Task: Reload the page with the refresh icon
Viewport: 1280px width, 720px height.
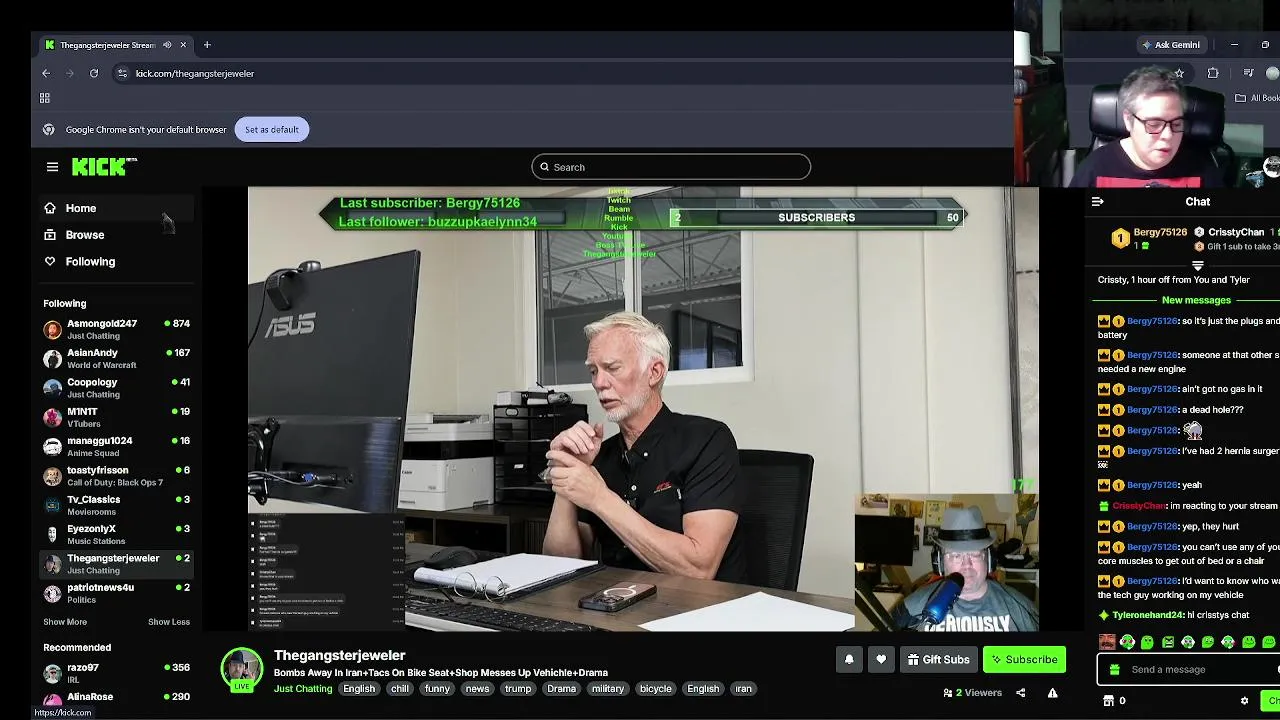Action: 94,73
